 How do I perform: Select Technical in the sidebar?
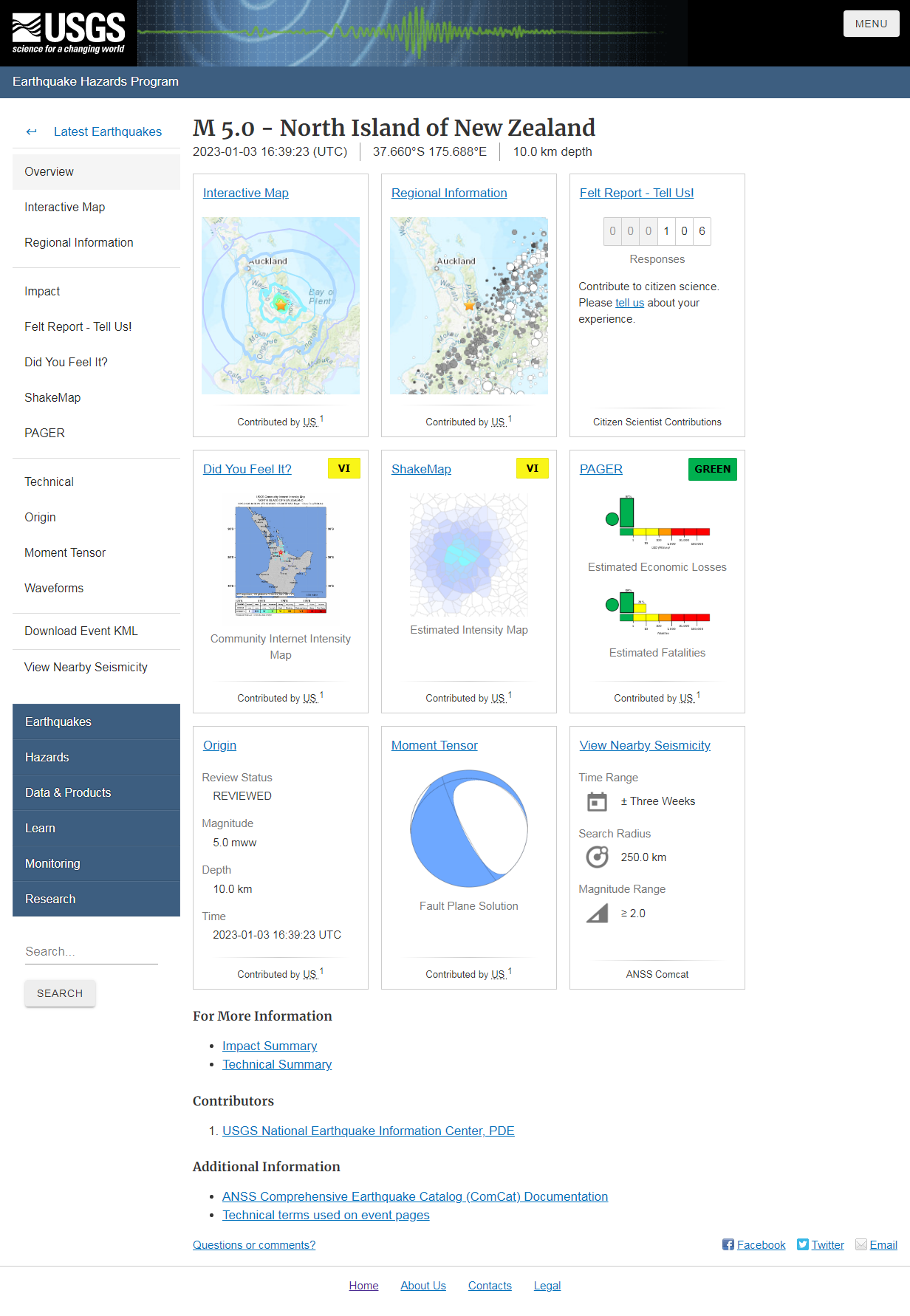tap(96, 481)
